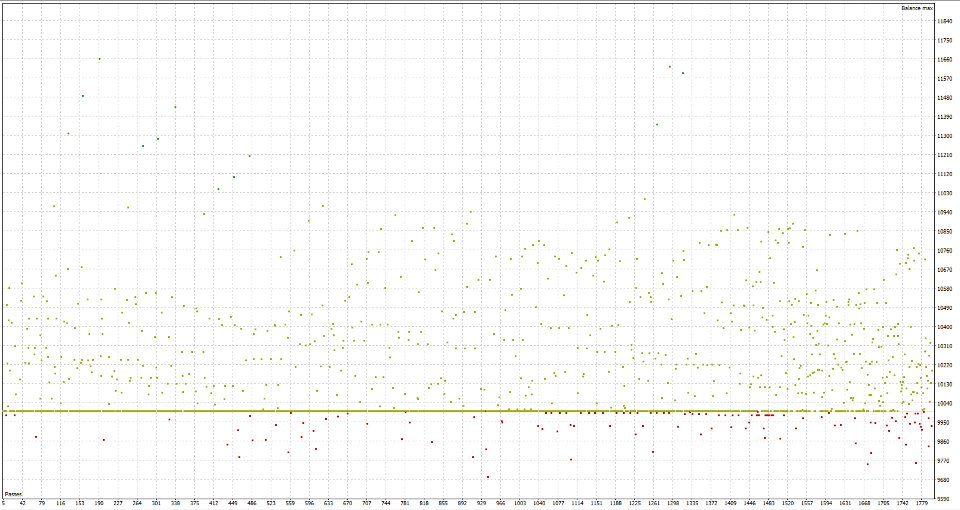Click the 11570 balance axis label
The width and height of the screenshot is (960, 510).
[x=944, y=78]
